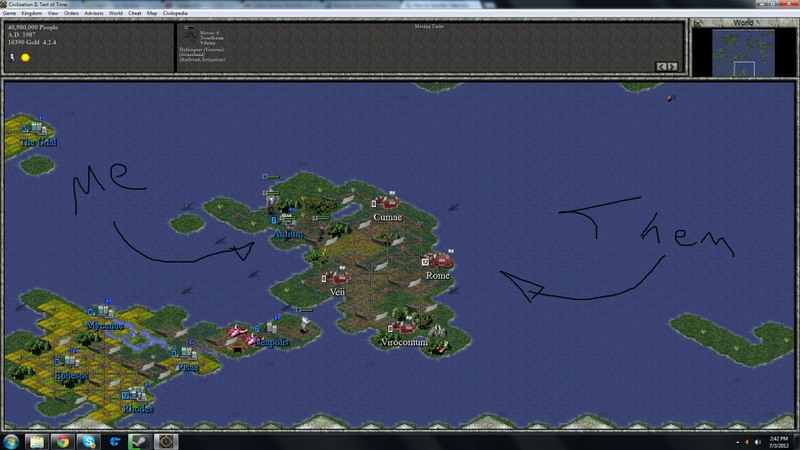Select the city of Ephesos
The height and width of the screenshot is (450, 800).
tap(68, 361)
